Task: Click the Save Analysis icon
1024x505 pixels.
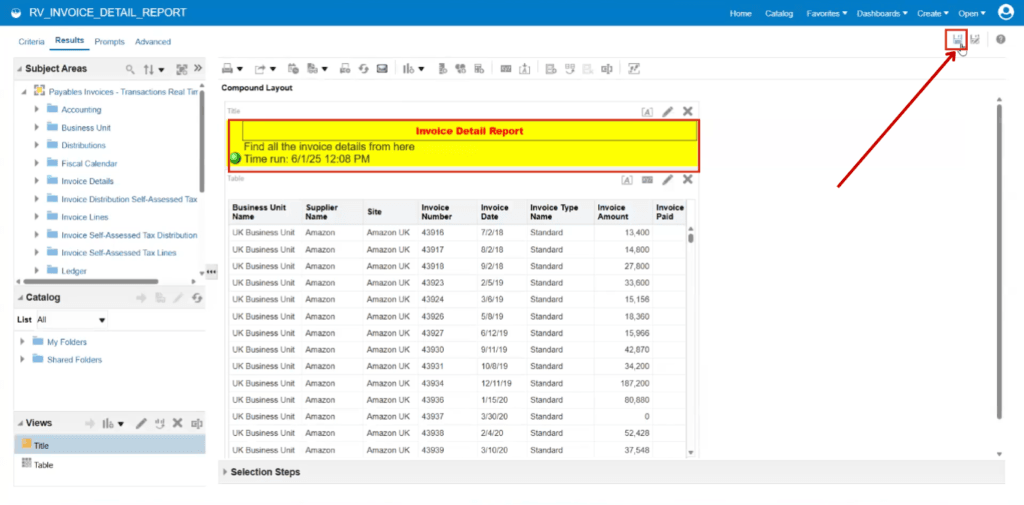Action: click(x=957, y=40)
